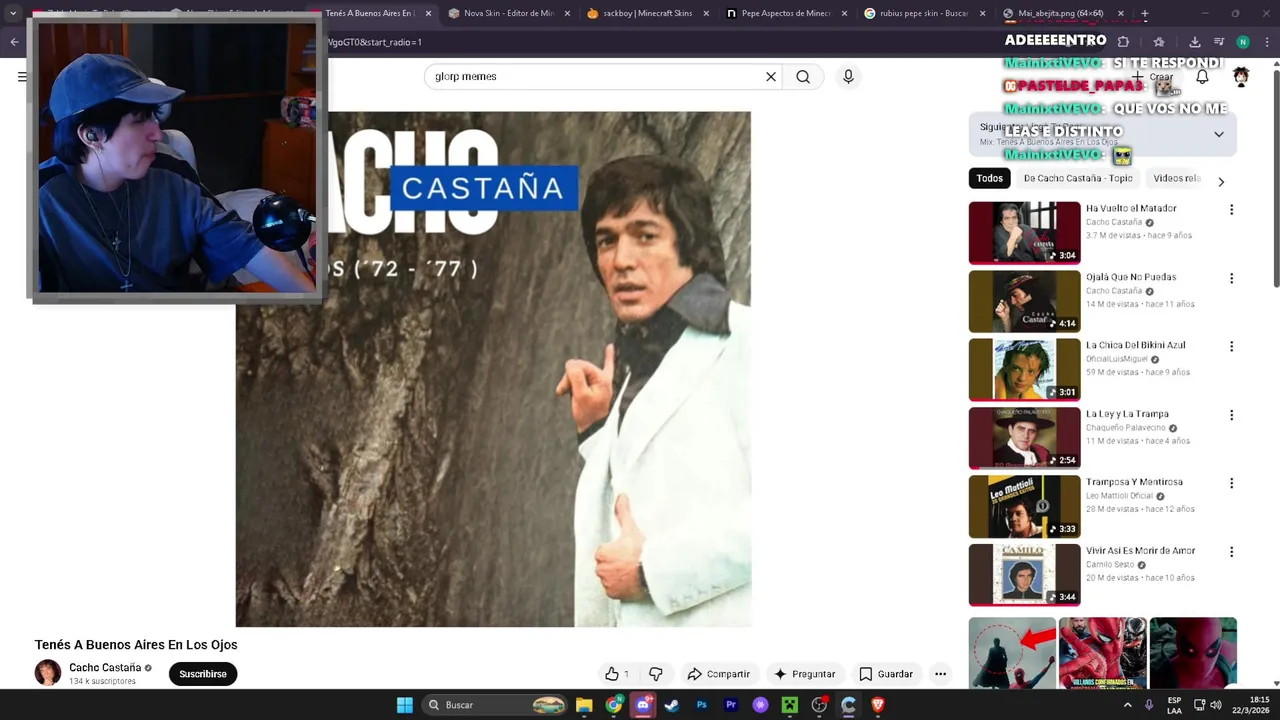The height and width of the screenshot is (720, 1280).
Task: Open the browser bookmarks star icon
Action: (x=1159, y=42)
